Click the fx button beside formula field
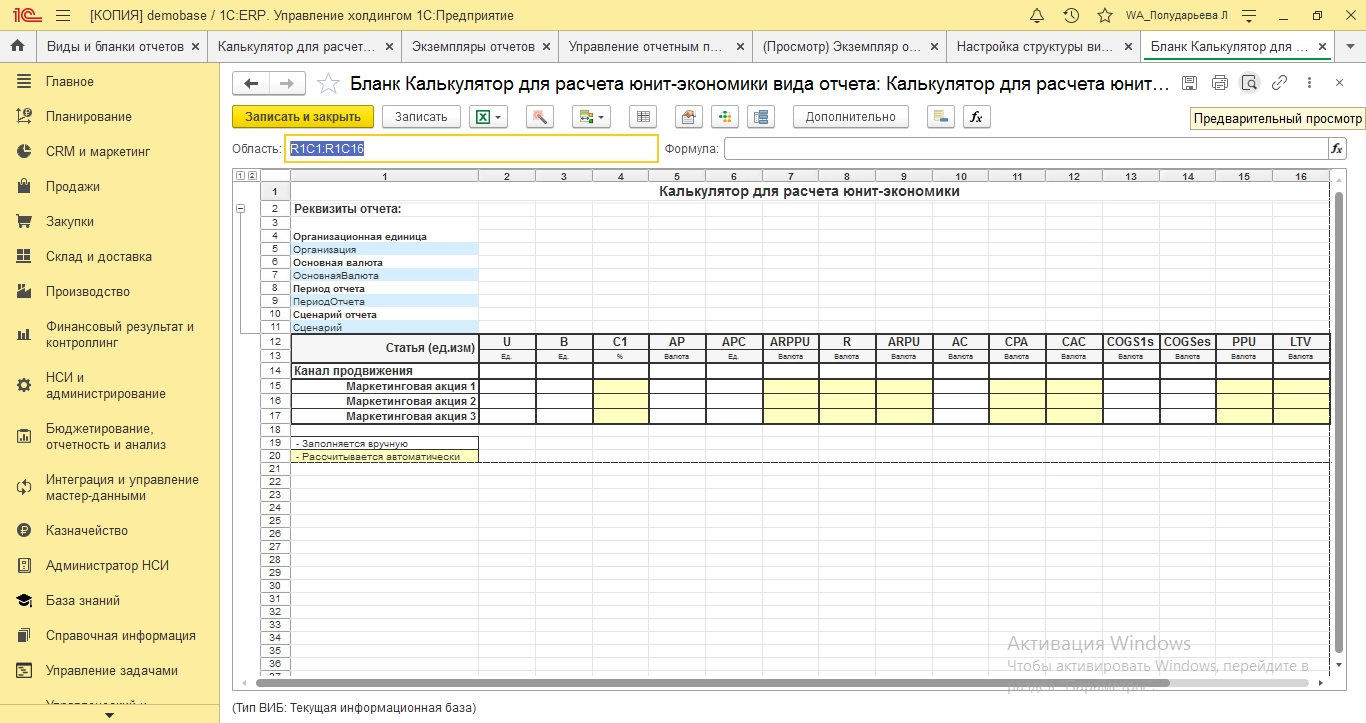This screenshot has height=723, width=1366. (1337, 149)
